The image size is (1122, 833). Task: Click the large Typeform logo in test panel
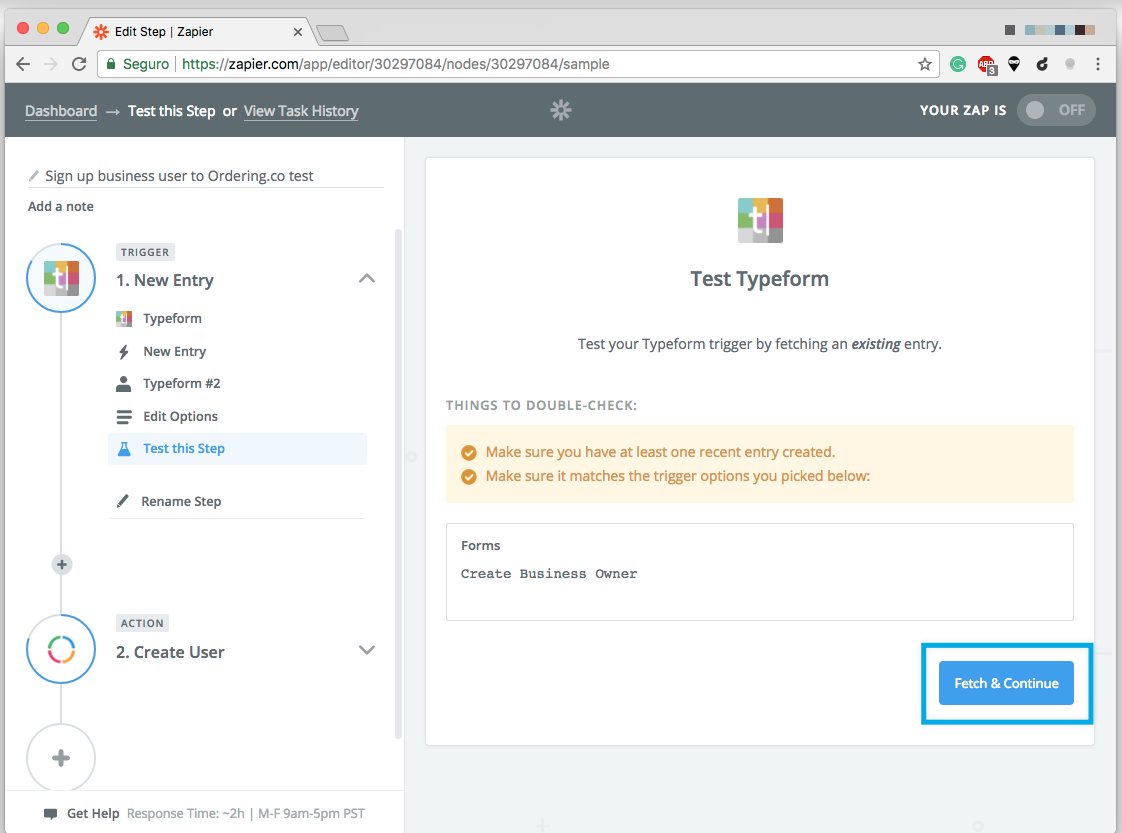coord(760,220)
